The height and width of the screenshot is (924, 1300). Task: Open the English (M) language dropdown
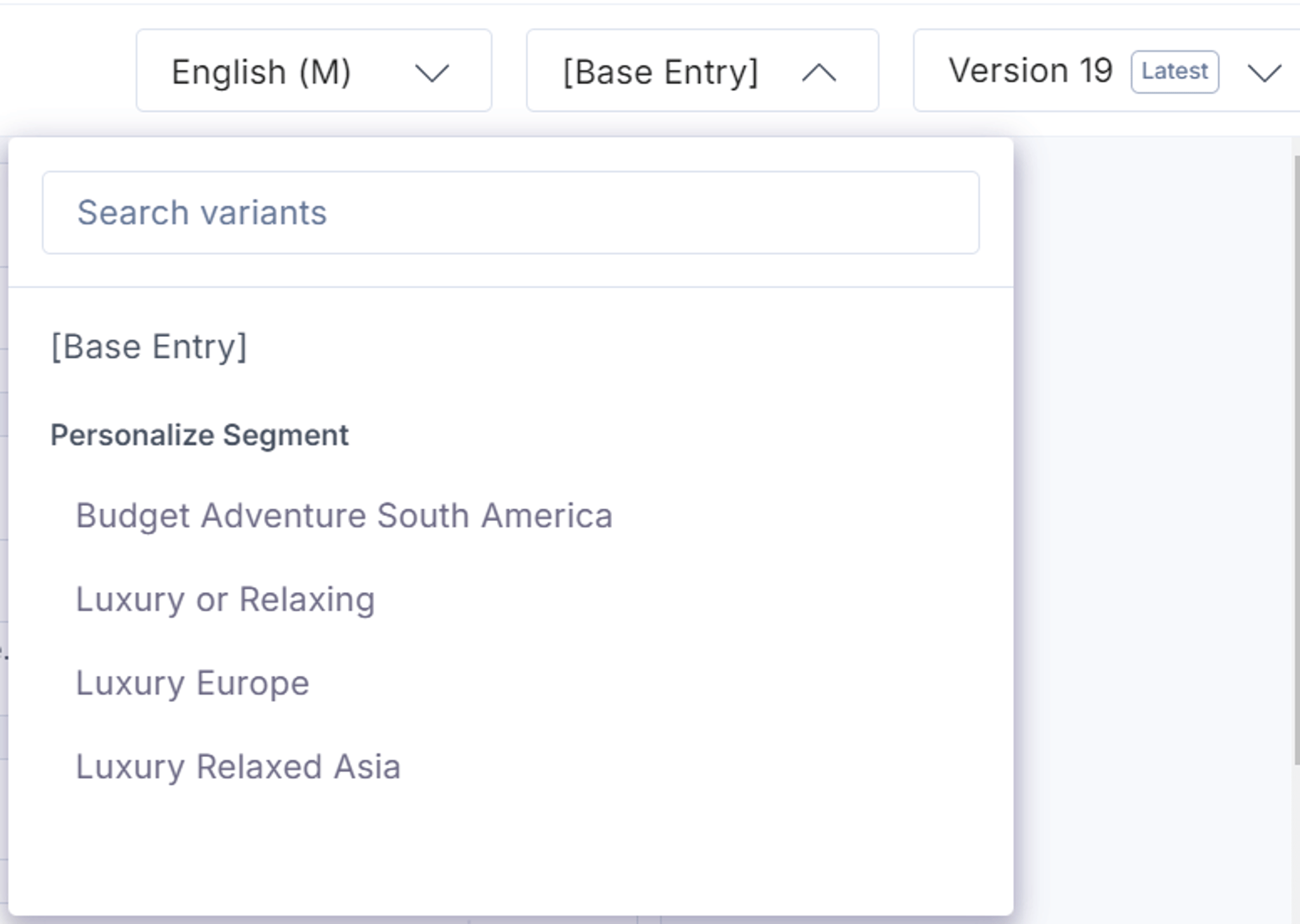(314, 70)
